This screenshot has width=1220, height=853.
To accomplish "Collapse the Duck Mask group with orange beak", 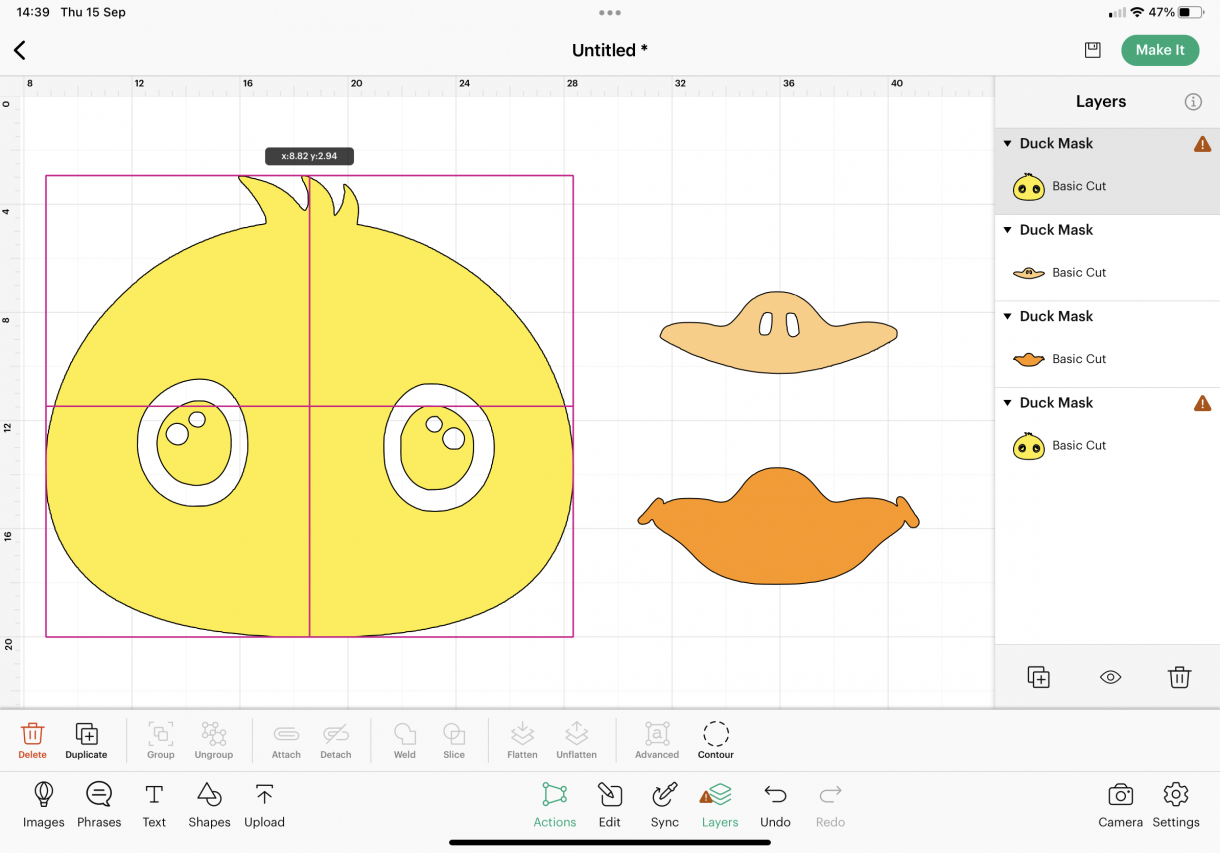I will (1008, 317).
